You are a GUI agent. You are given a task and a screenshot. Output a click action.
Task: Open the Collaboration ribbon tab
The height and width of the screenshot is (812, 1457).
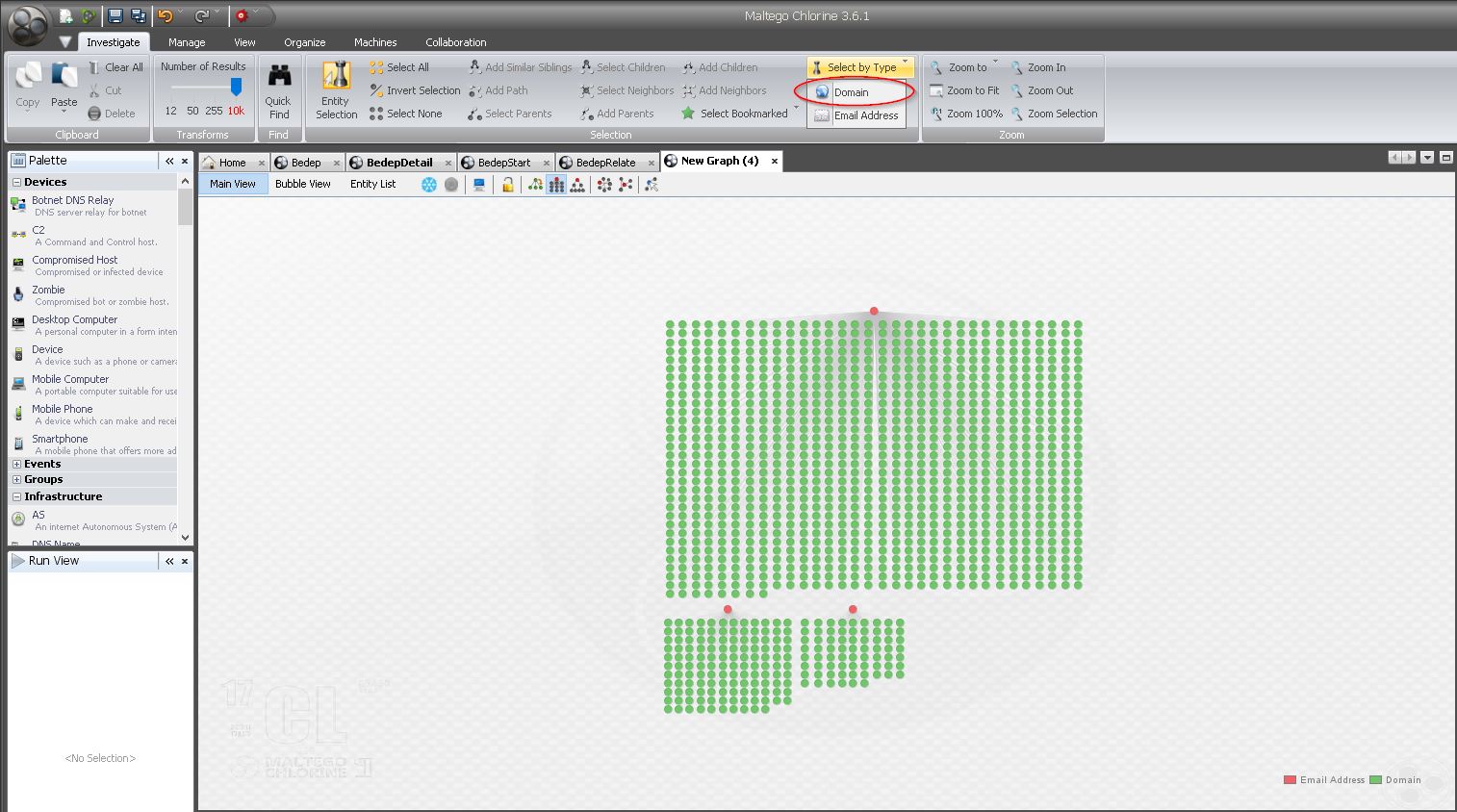(x=456, y=42)
